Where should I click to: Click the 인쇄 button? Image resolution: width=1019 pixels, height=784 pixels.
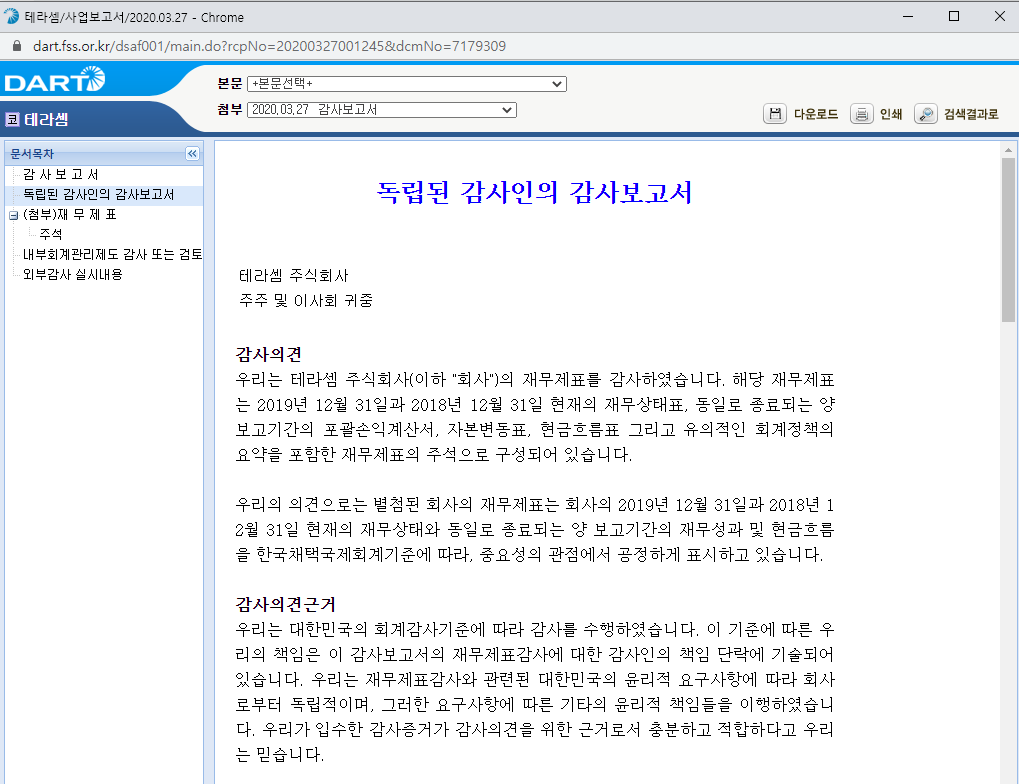[891, 114]
